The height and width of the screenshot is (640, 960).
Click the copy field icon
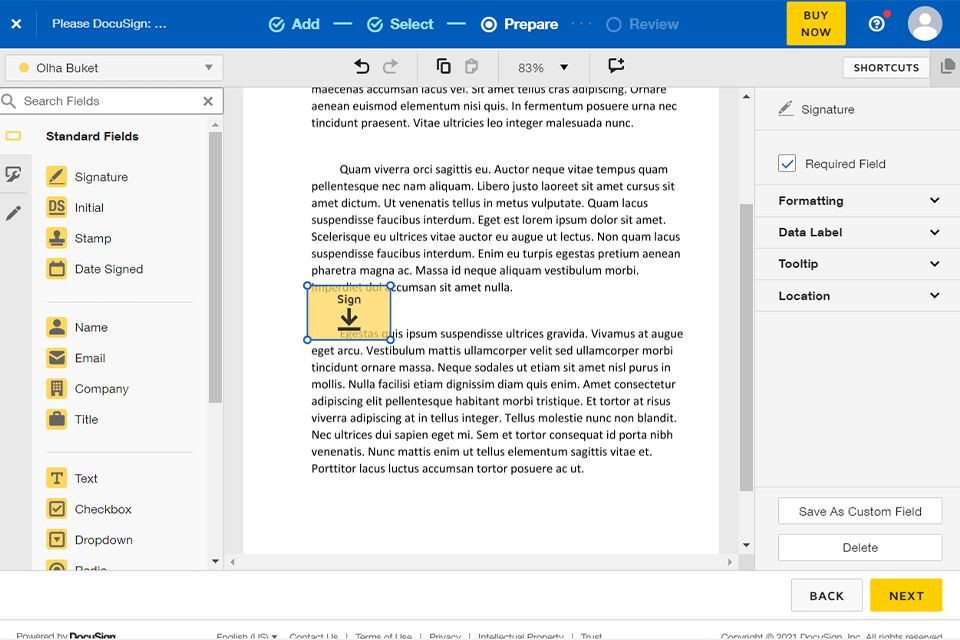443,67
